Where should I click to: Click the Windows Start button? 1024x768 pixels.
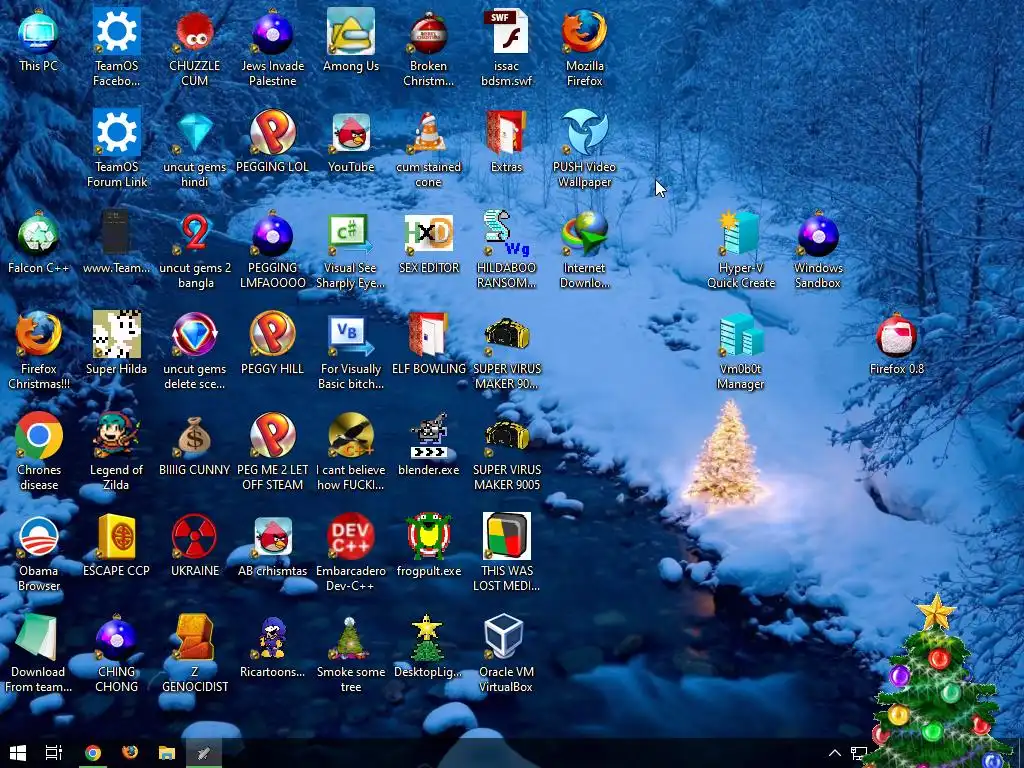(x=18, y=753)
